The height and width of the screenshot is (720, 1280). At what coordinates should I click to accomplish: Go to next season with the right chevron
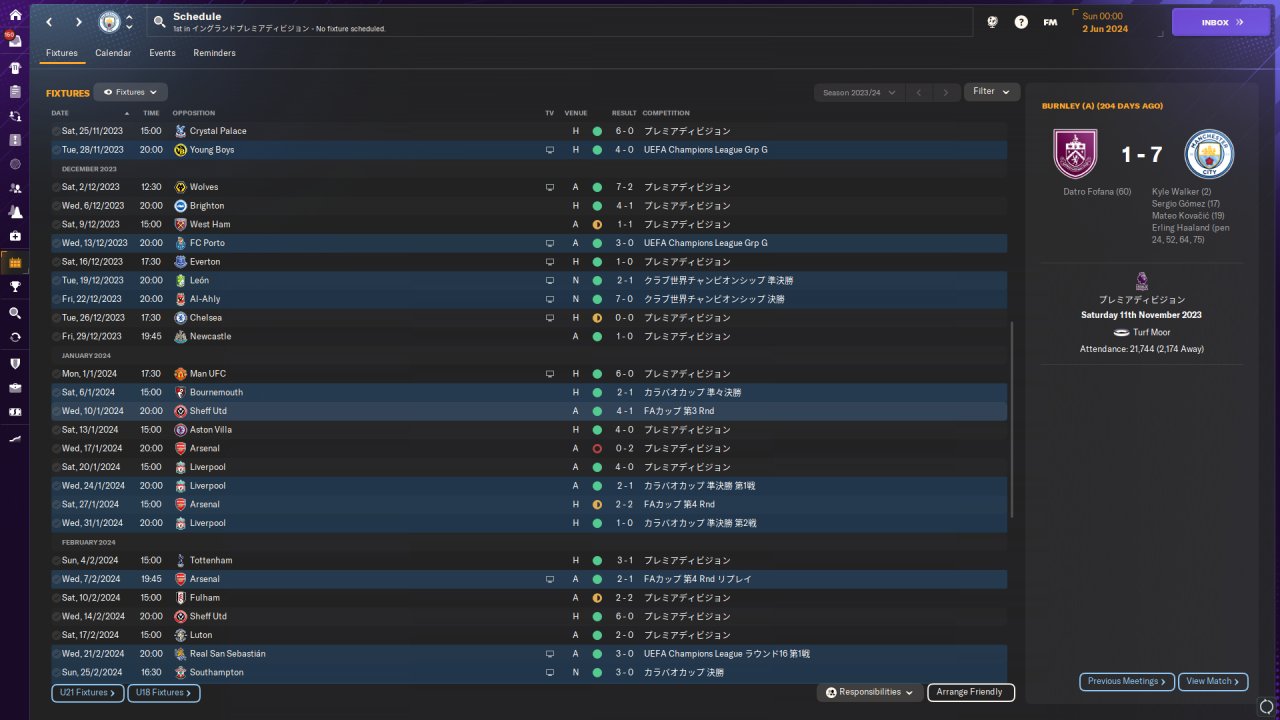pos(946,92)
